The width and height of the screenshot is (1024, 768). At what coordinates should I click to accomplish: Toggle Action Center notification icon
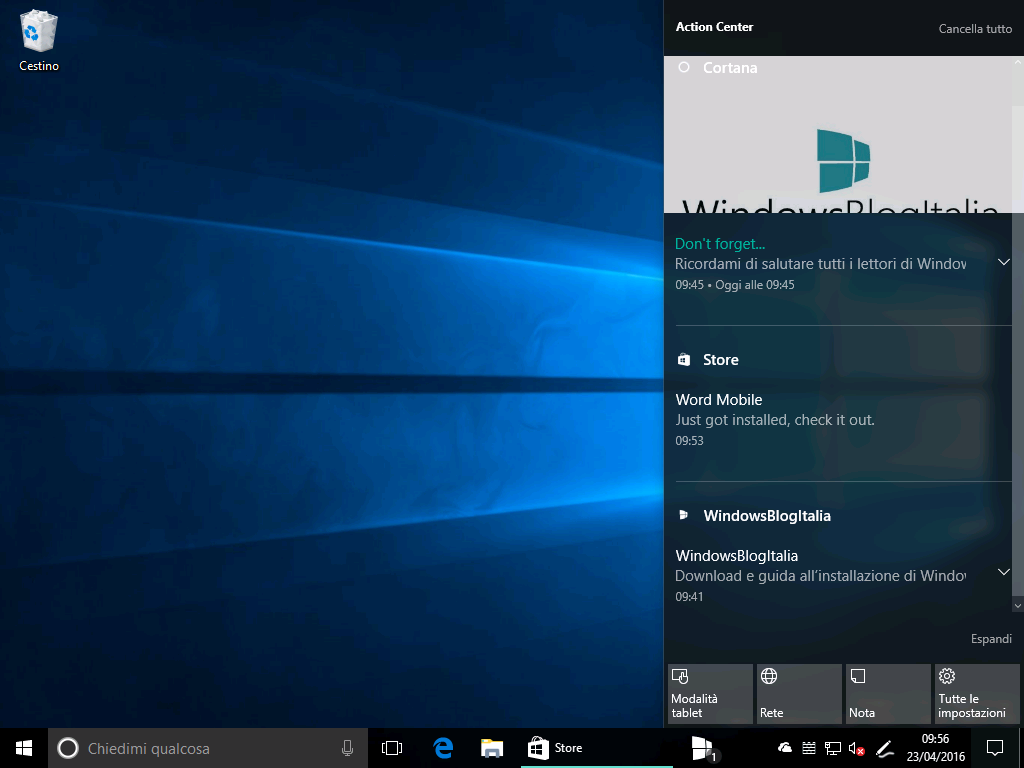(x=994, y=748)
